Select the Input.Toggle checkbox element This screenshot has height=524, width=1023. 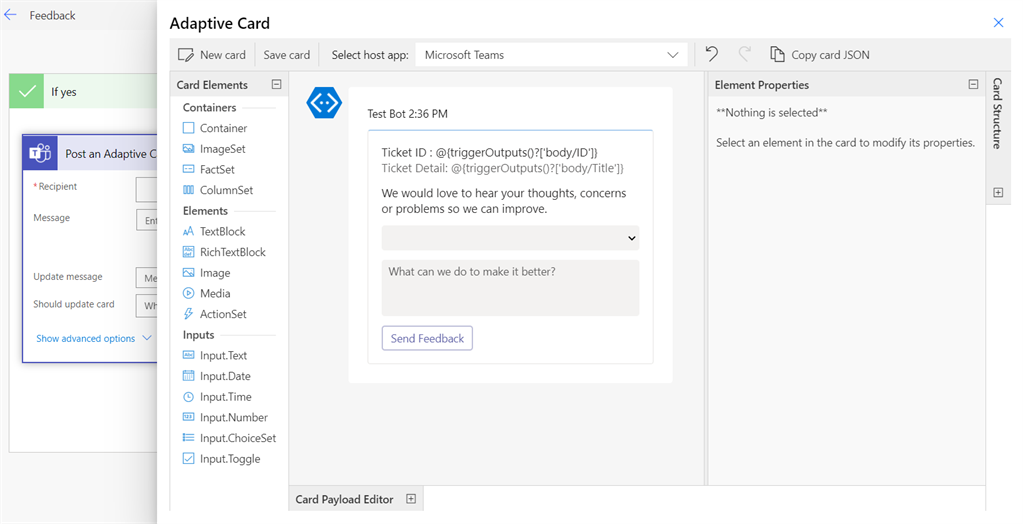coord(189,459)
